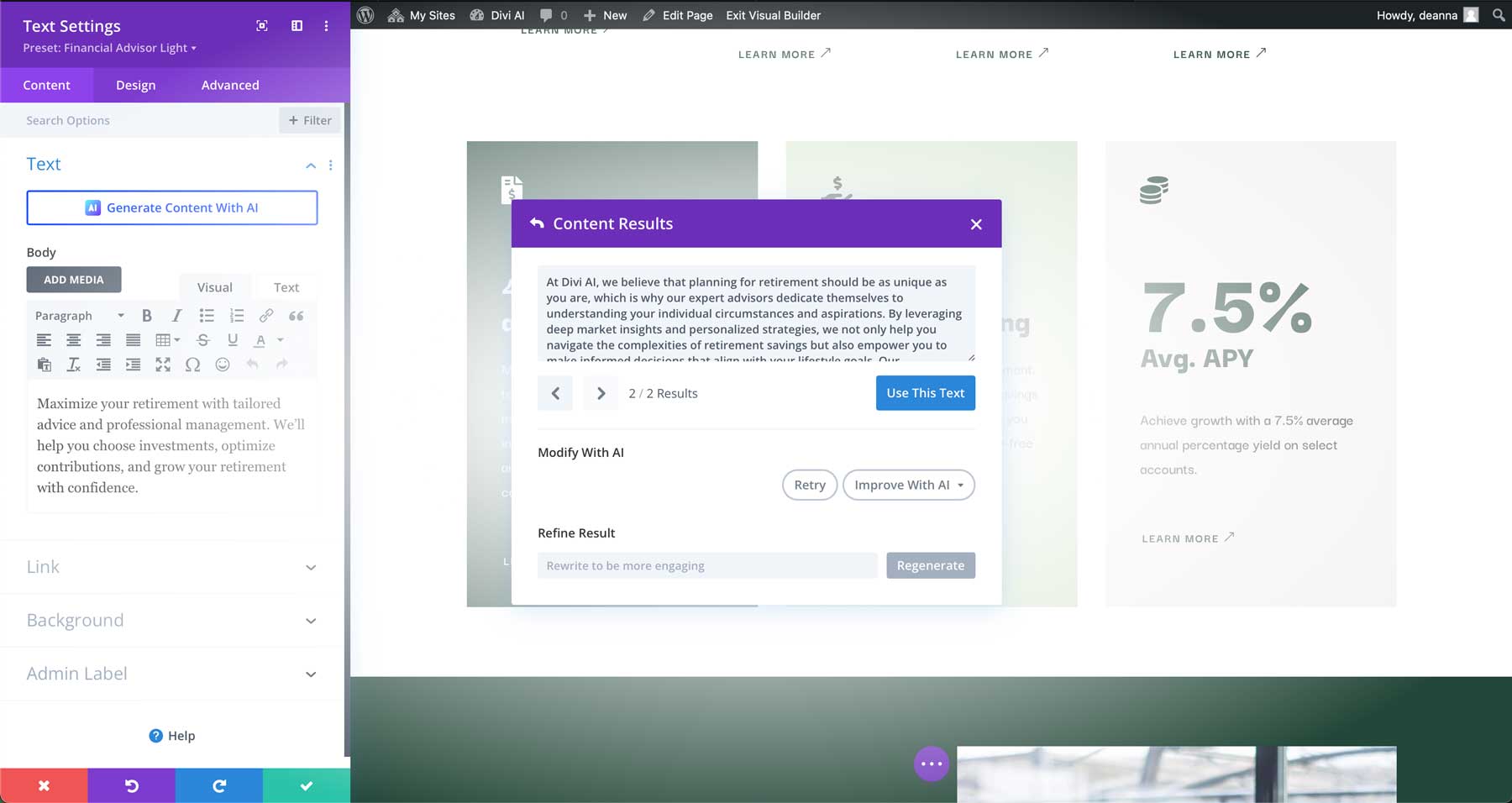
Task: Toggle italic formatting in Body editor
Action: (176, 316)
